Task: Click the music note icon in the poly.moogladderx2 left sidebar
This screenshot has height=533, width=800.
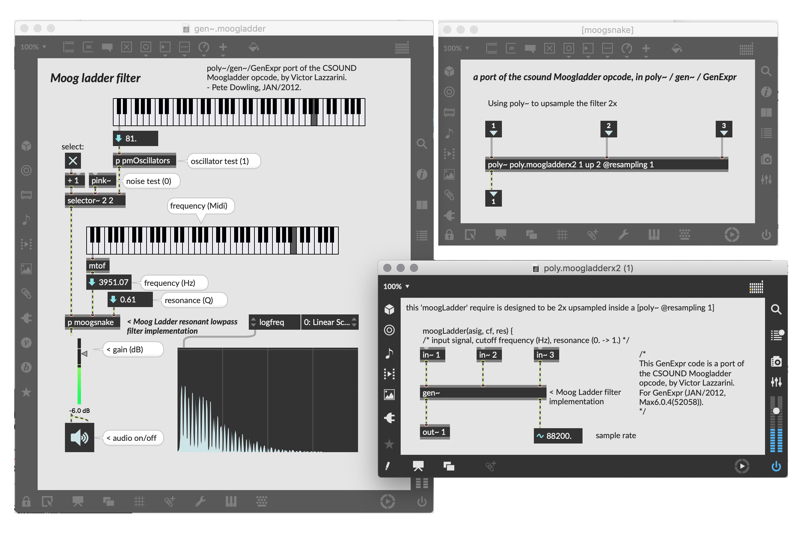Action: click(389, 353)
